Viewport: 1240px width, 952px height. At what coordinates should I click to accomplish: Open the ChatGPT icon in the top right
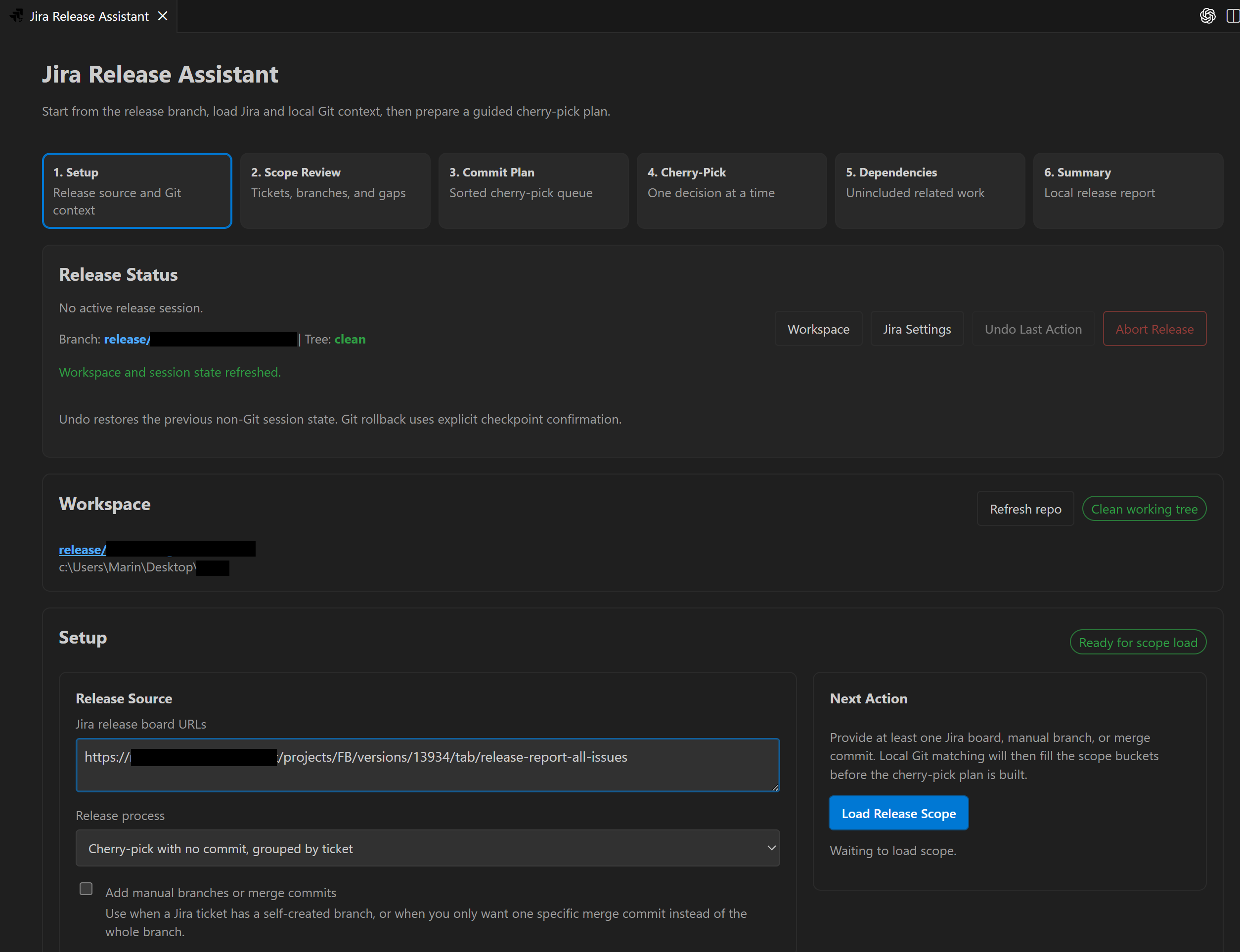[1207, 16]
